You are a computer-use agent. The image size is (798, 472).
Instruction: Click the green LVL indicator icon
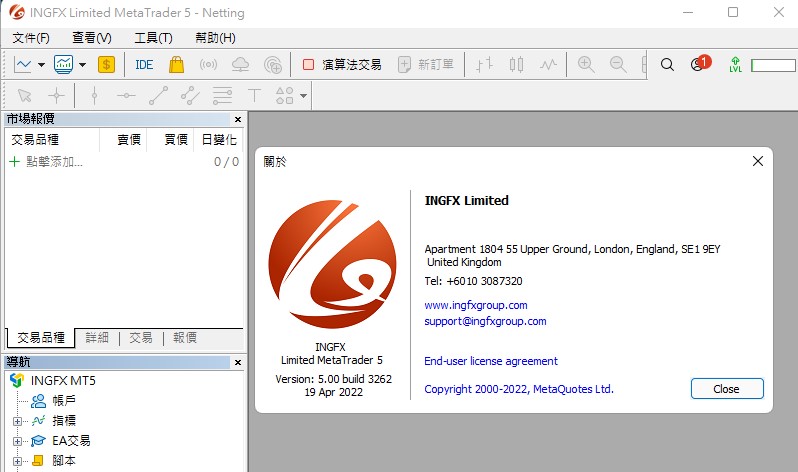(x=736, y=65)
